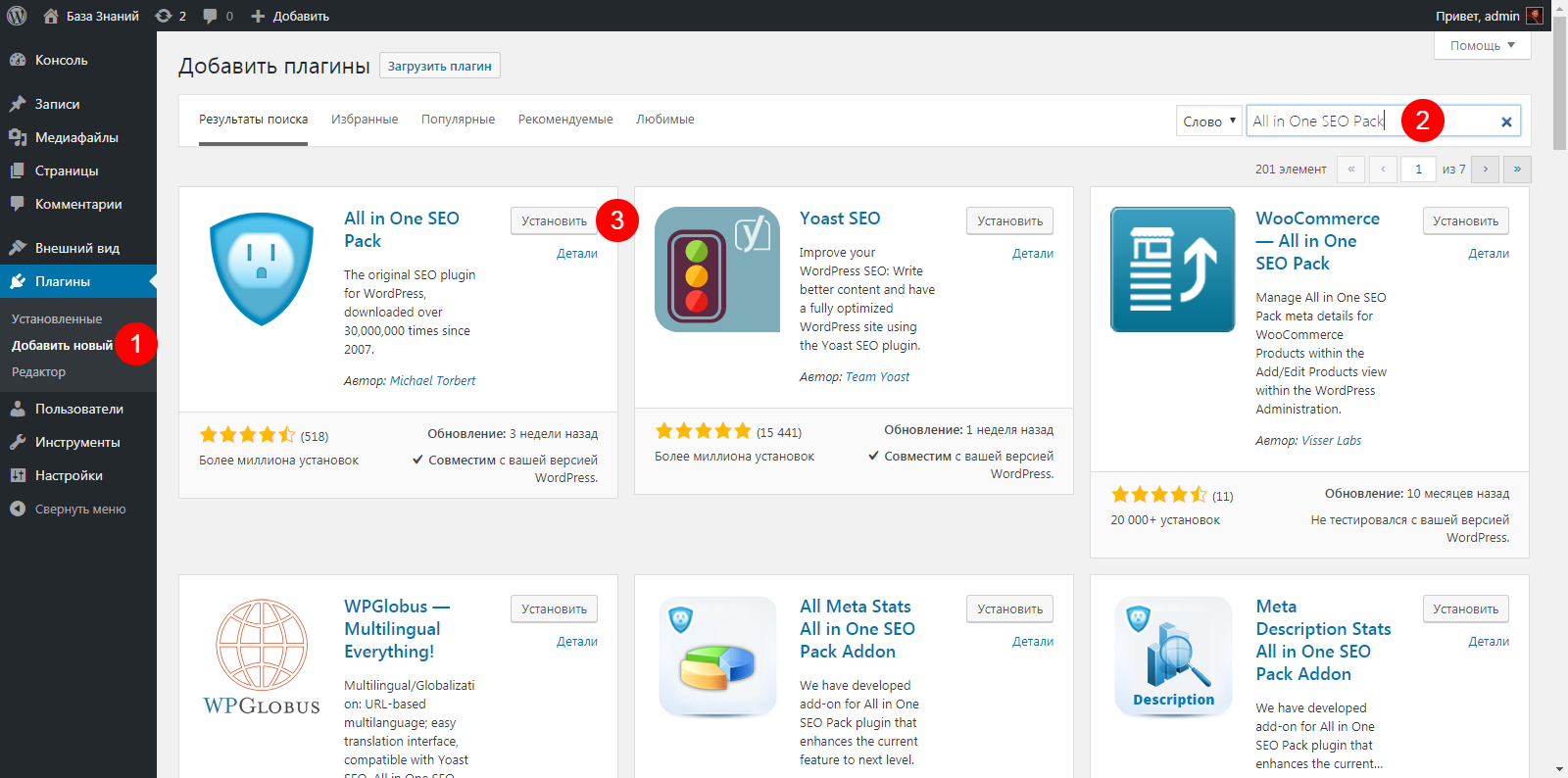Click Yoast SEO five-star rating
The width and height of the screenshot is (1568, 778).
coord(703,431)
